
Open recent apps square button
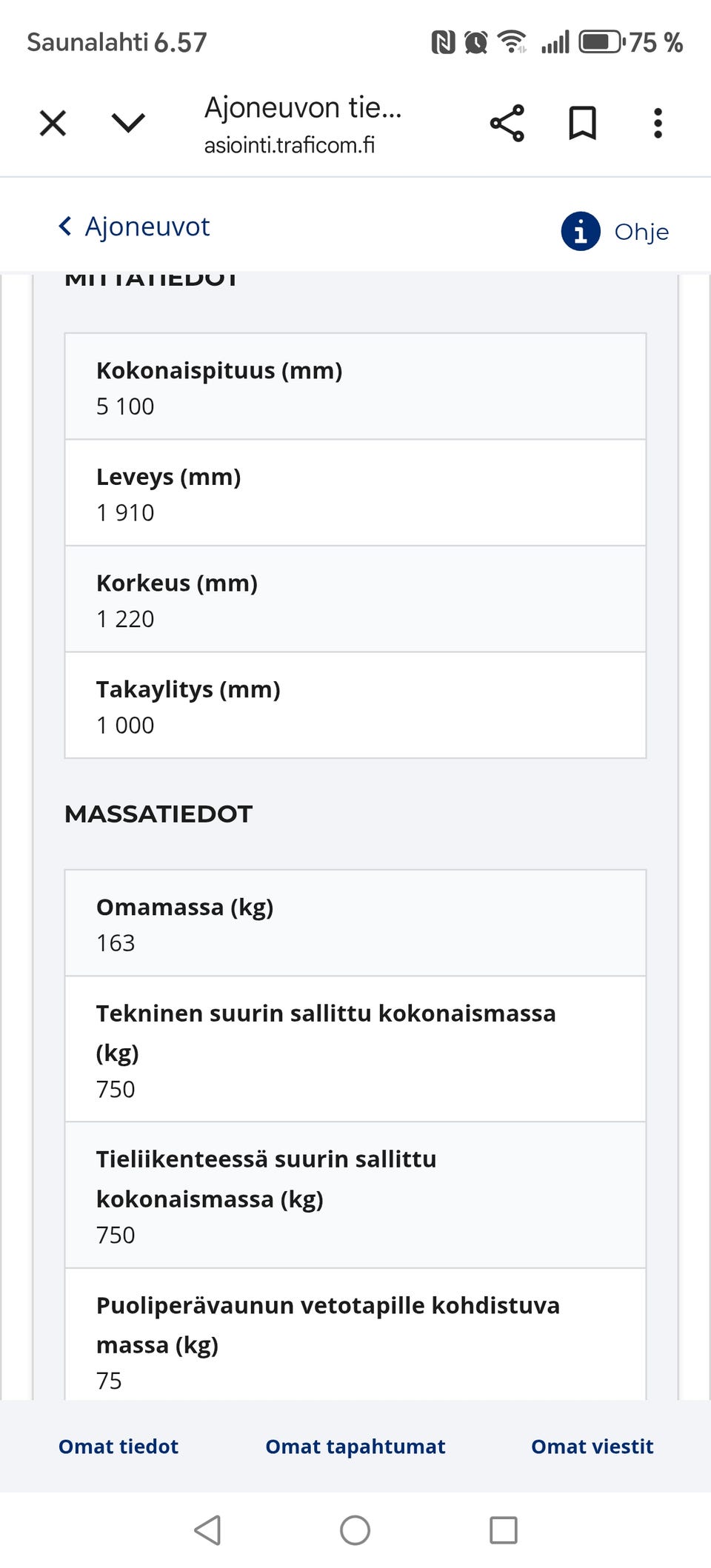tap(504, 1530)
